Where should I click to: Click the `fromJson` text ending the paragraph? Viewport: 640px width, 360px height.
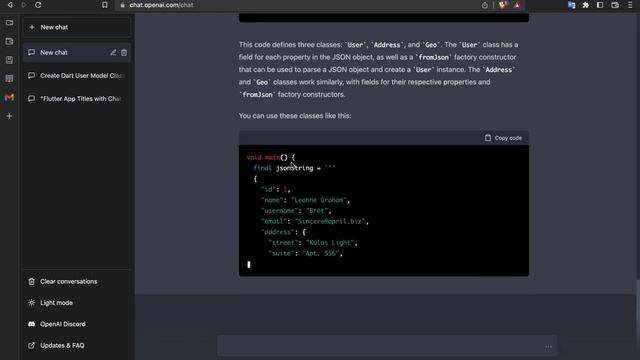257,95
